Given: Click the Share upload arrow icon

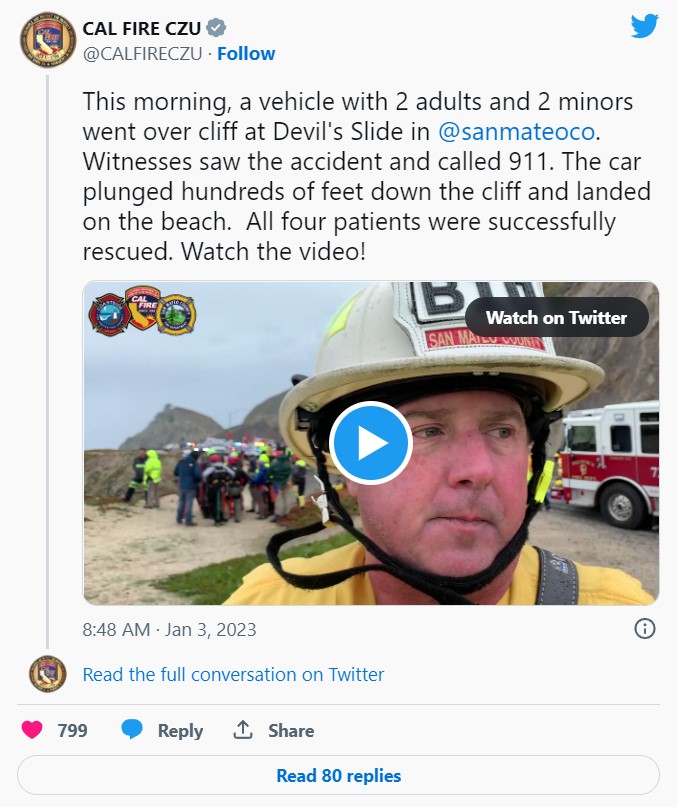Looking at the screenshot, I should tap(243, 730).
